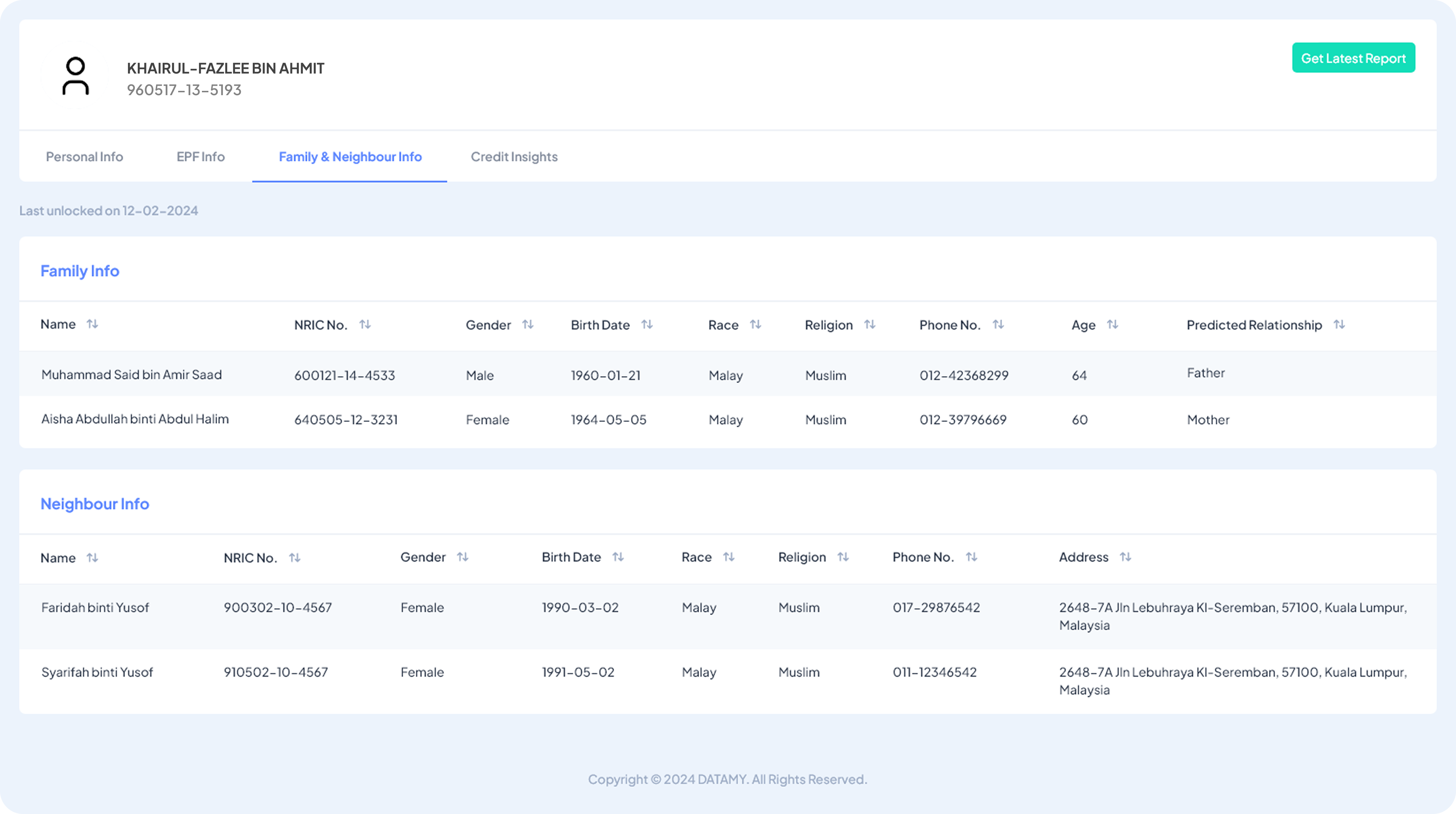Click the age 60 cell
Viewport: 1456px width, 814px height.
click(x=1080, y=420)
